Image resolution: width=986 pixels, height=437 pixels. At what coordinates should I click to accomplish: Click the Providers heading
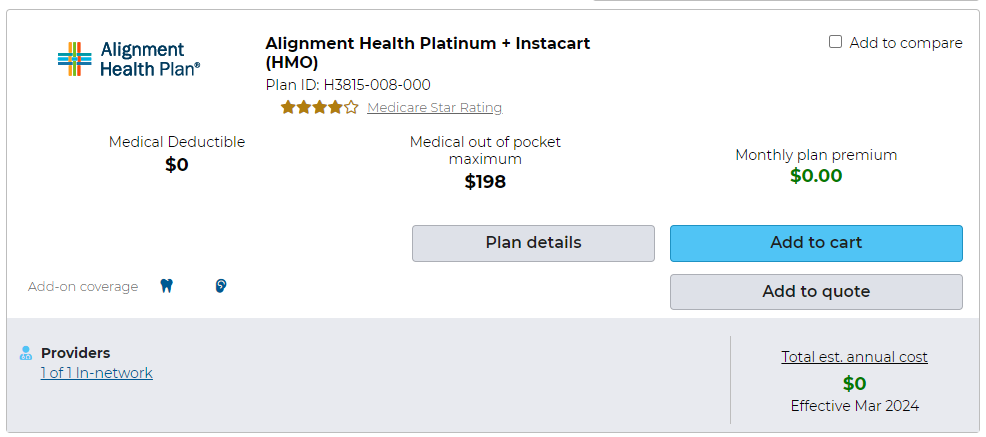point(76,353)
